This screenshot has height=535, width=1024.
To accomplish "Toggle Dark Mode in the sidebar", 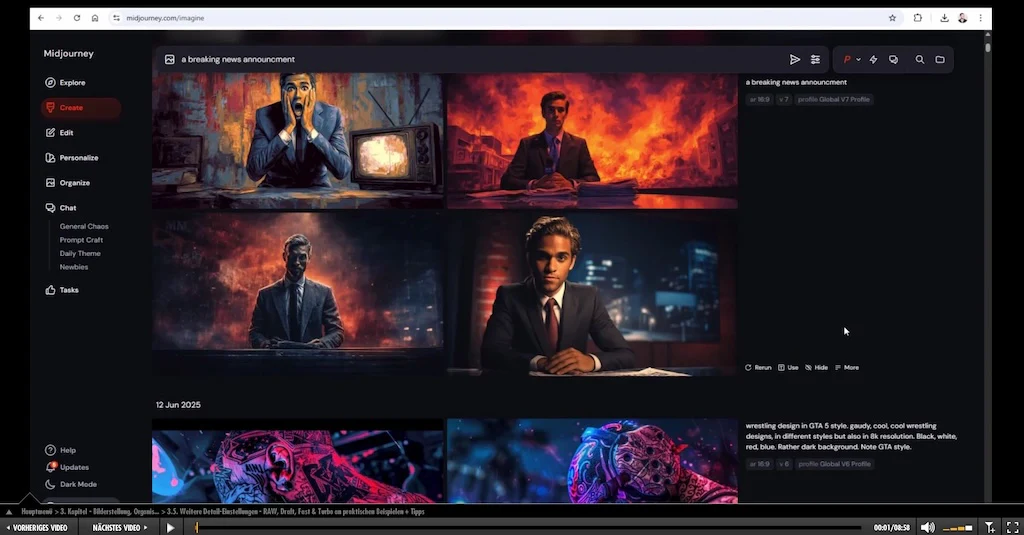I will (77, 484).
